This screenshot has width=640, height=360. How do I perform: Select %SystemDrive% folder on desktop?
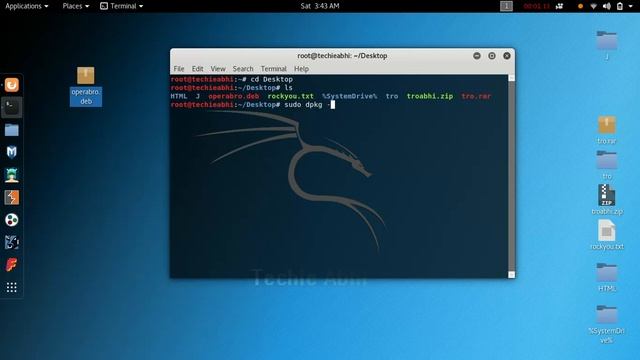[607, 324]
